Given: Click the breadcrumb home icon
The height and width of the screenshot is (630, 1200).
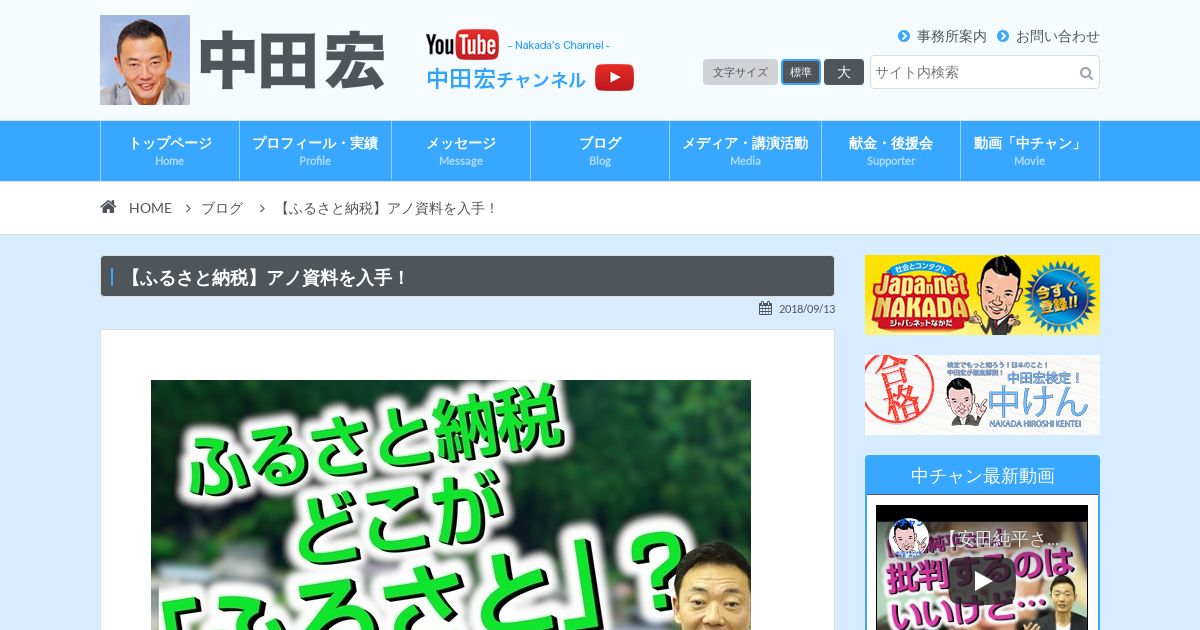Looking at the screenshot, I should tap(108, 207).
